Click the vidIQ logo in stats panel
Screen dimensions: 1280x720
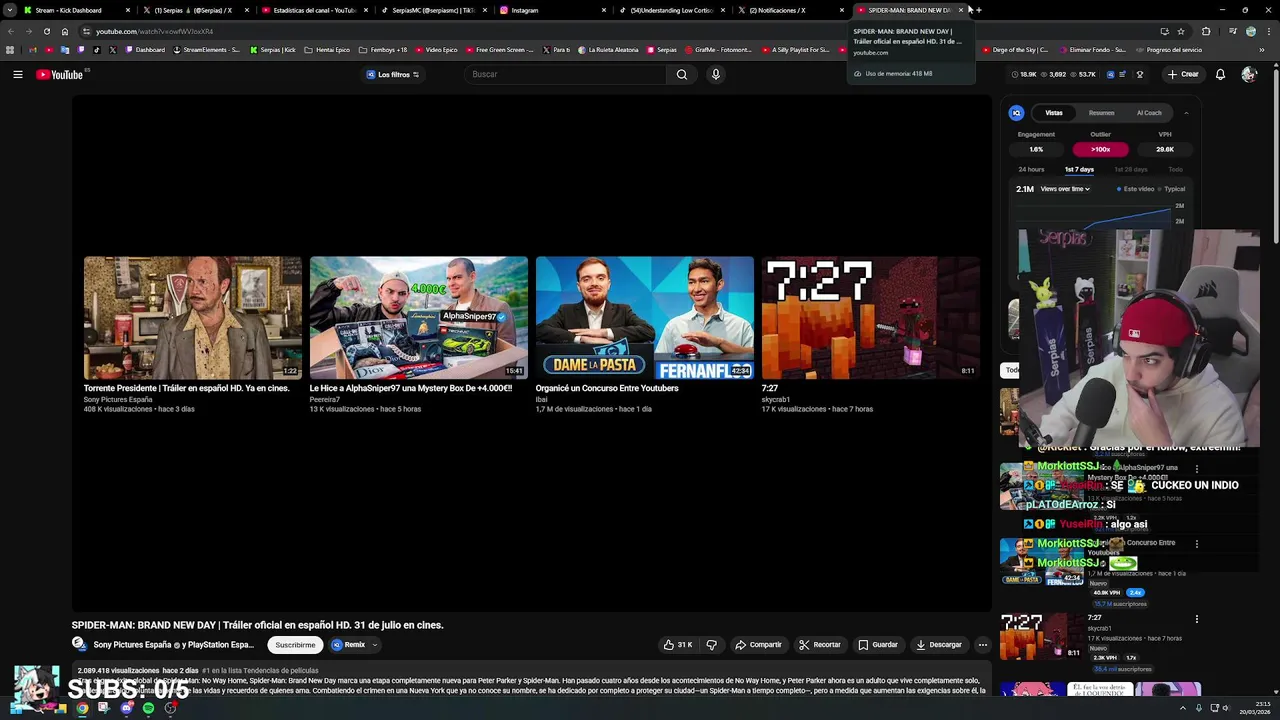1016,113
